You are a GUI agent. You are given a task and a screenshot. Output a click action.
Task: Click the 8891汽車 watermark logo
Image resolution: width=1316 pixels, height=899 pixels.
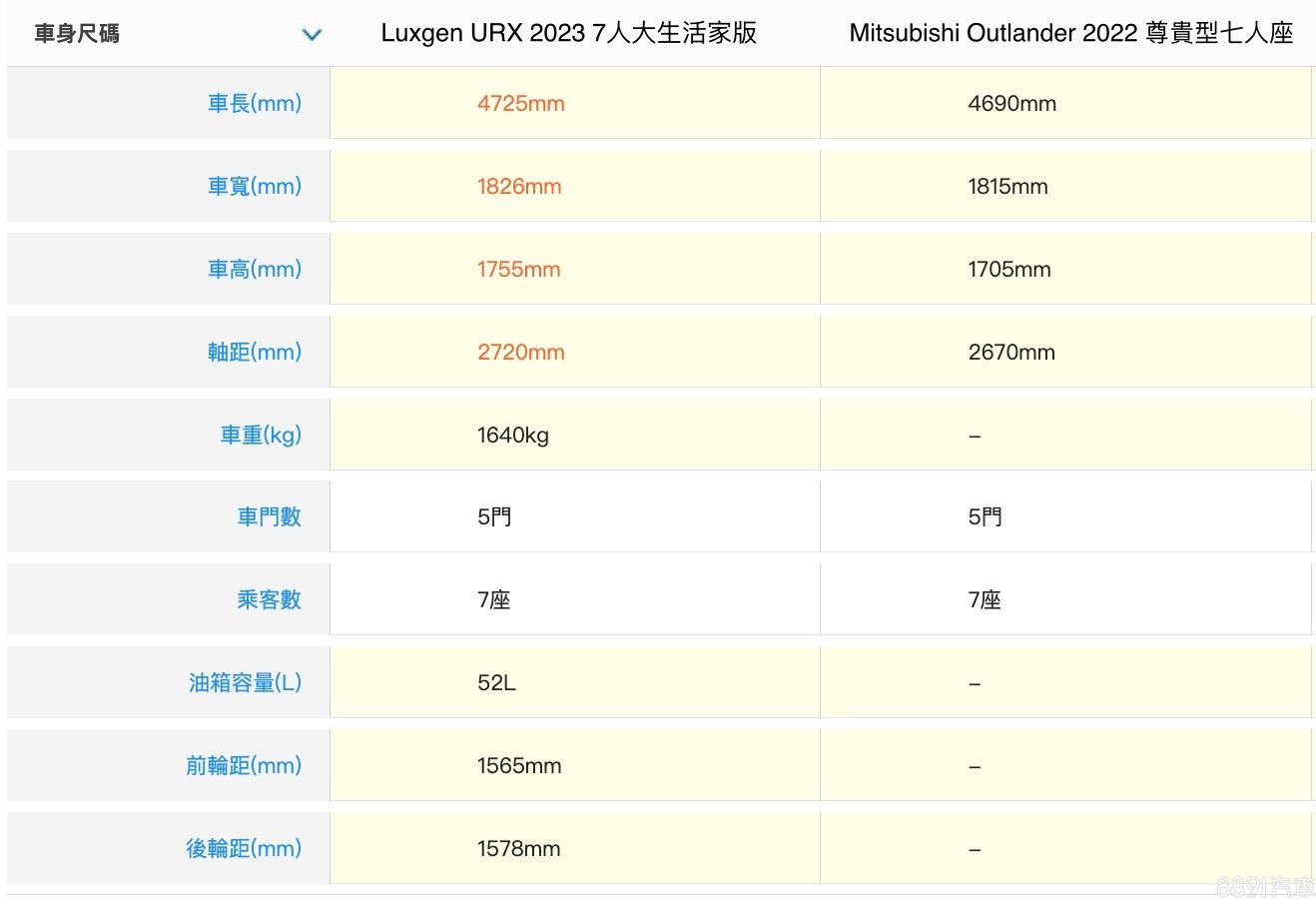[x=1264, y=885]
